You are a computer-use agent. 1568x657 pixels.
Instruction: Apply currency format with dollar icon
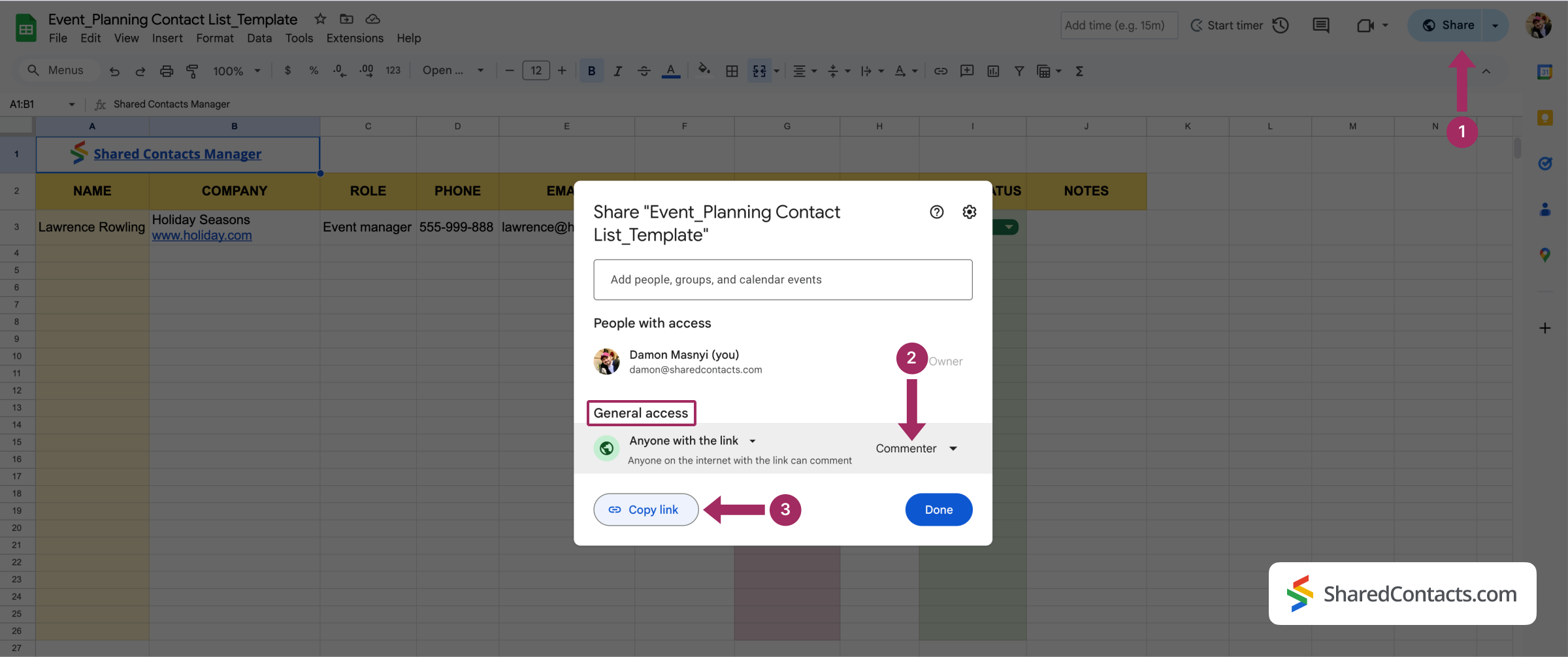point(287,71)
